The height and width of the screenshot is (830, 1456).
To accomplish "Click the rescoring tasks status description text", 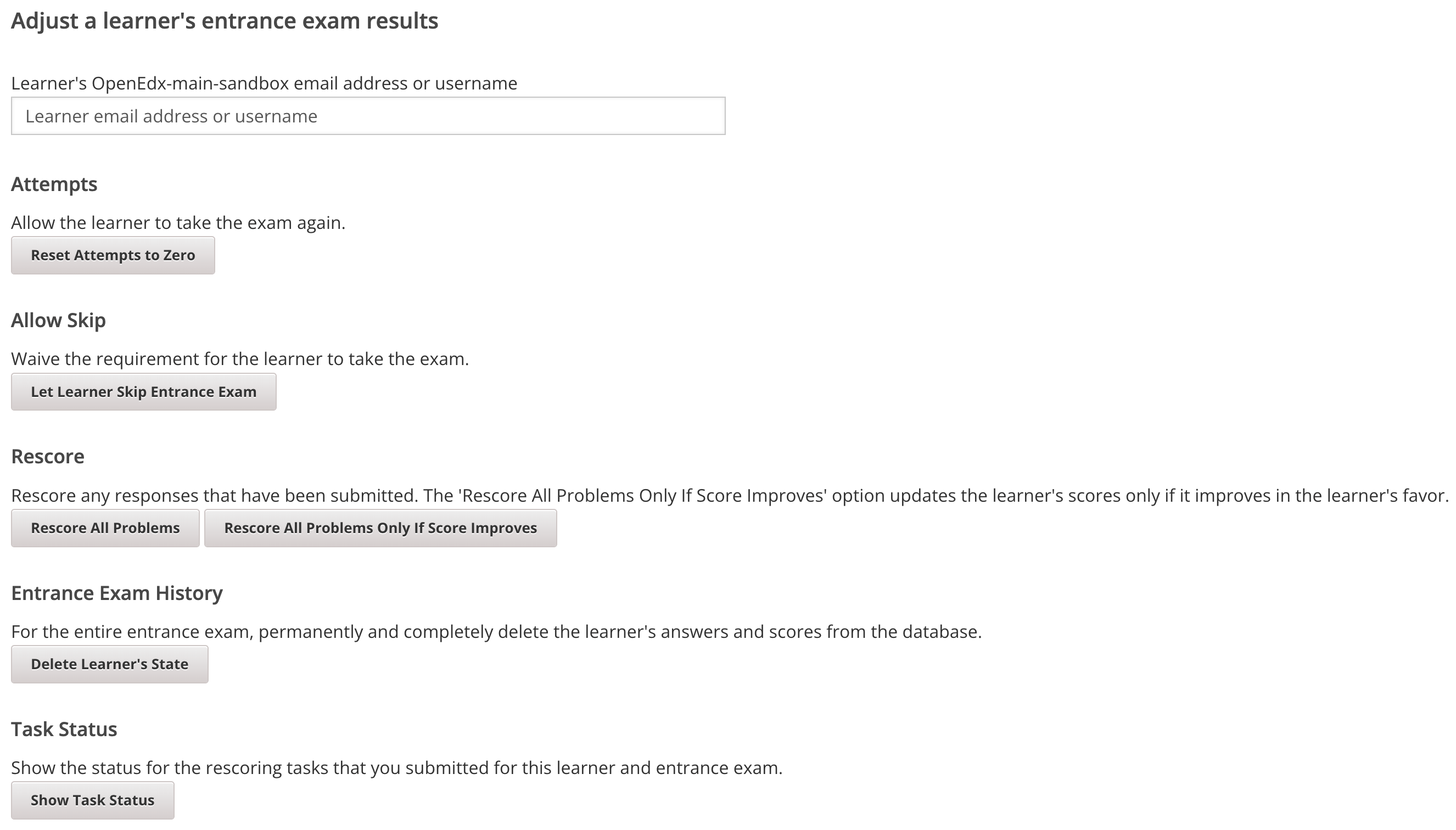I will 397,767.
